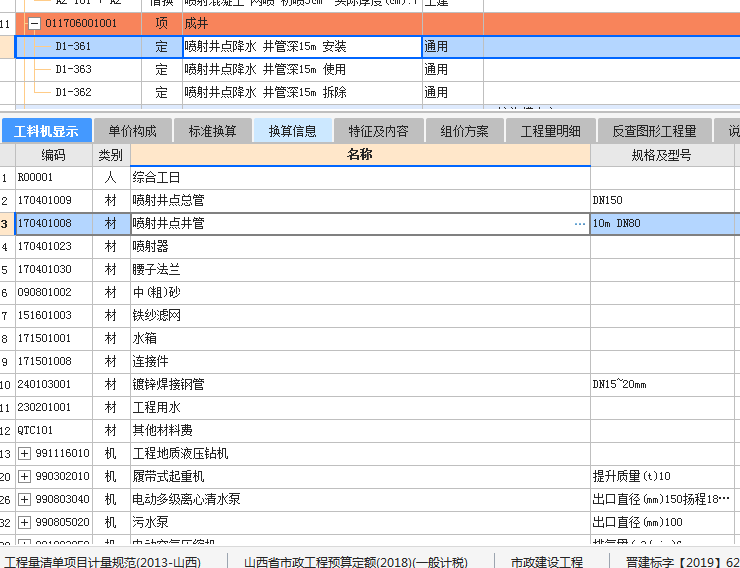Click status bar item 市政建设工程

pos(547,562)
